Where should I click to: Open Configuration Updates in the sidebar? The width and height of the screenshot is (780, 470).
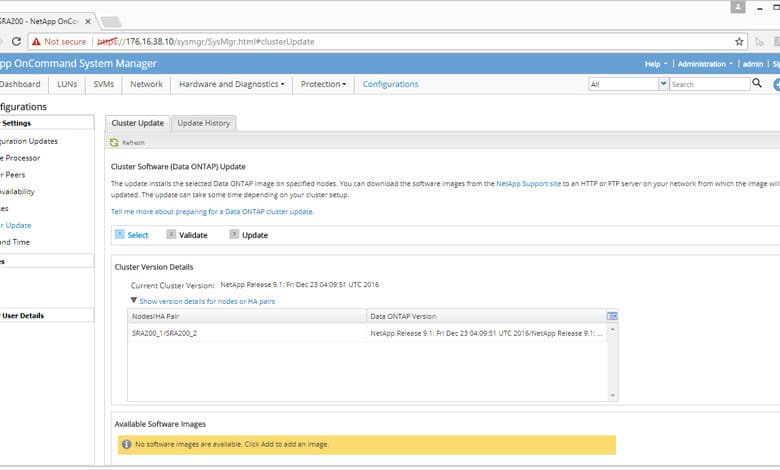click(29, 141)
